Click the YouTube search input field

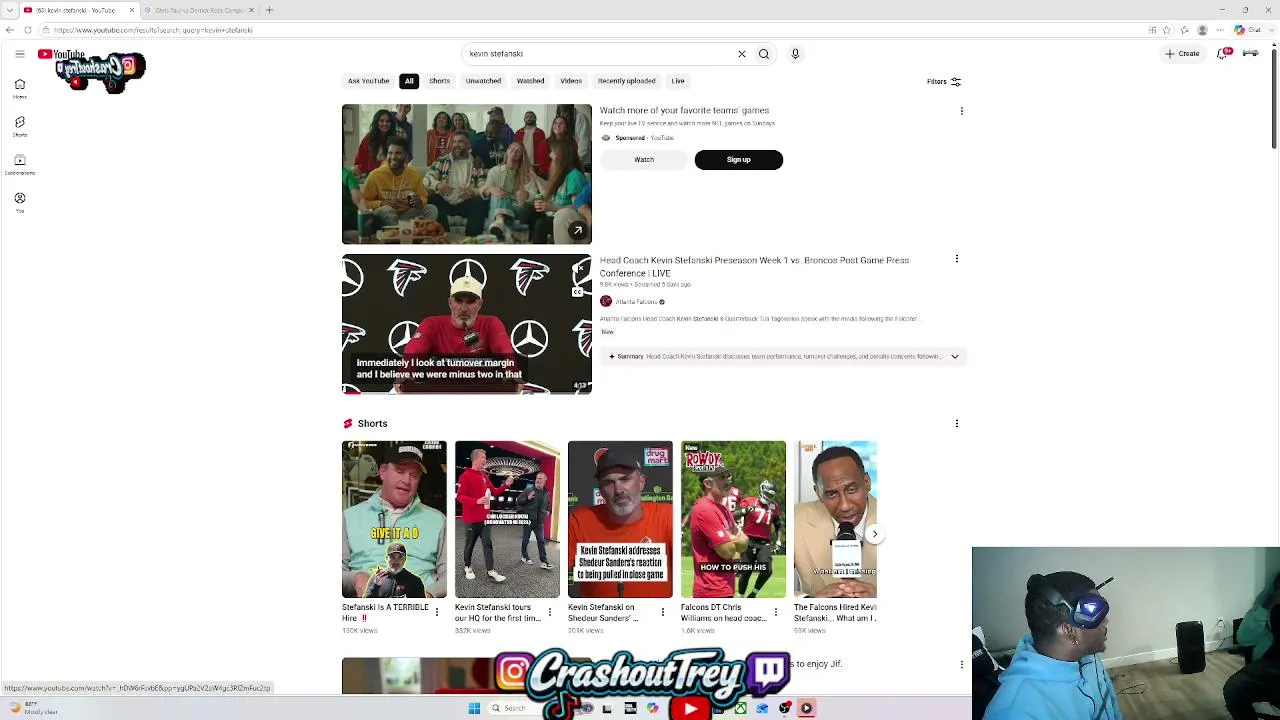coord(600,54)
